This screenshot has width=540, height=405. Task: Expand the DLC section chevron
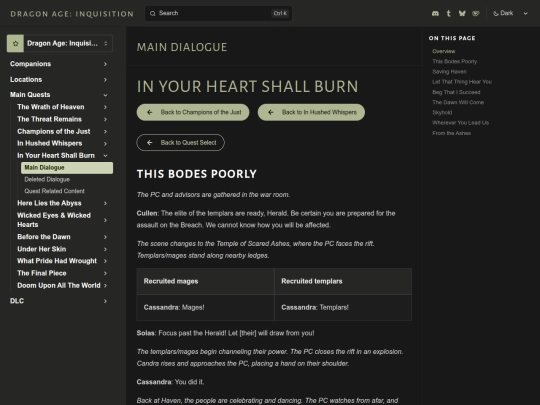tap(105, 301)
